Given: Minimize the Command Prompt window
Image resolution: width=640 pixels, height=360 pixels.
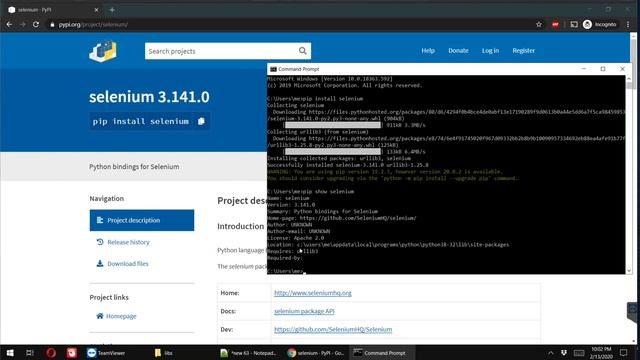Looking at the screenshot, I should point(584,69).
